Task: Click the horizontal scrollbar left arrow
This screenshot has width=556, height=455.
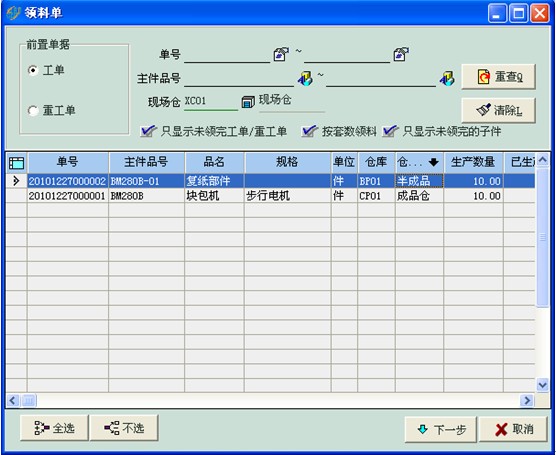Action: (13, 401)
